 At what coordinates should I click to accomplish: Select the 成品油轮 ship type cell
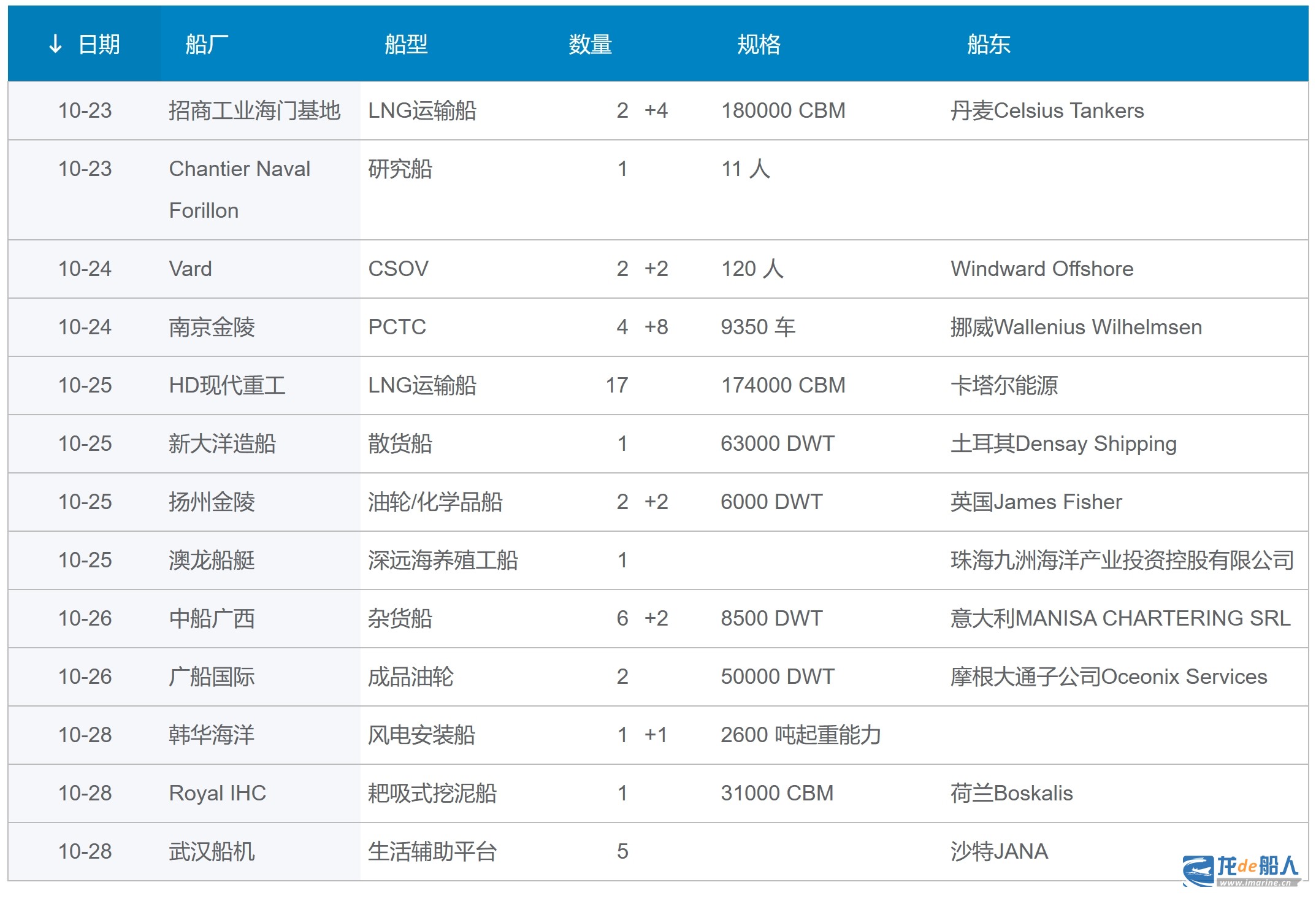pos(411,677)
